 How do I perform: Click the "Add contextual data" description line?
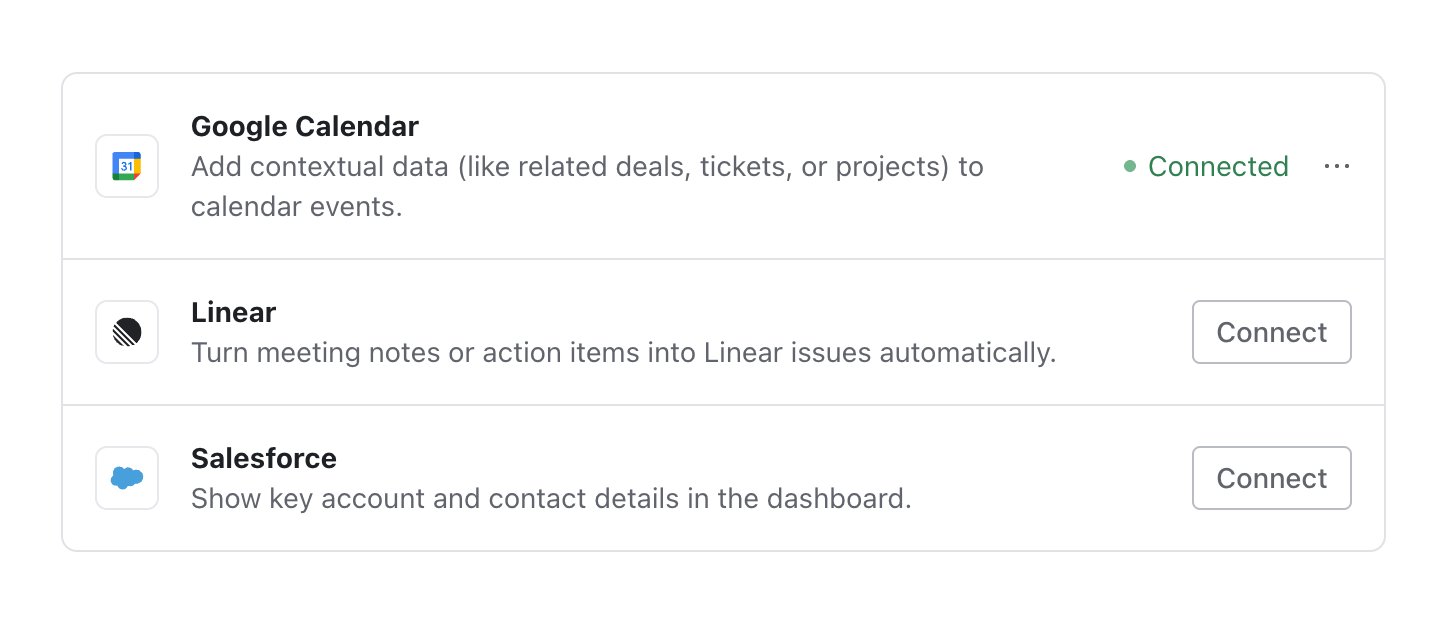pyautogui.click(x=587, y=167)
